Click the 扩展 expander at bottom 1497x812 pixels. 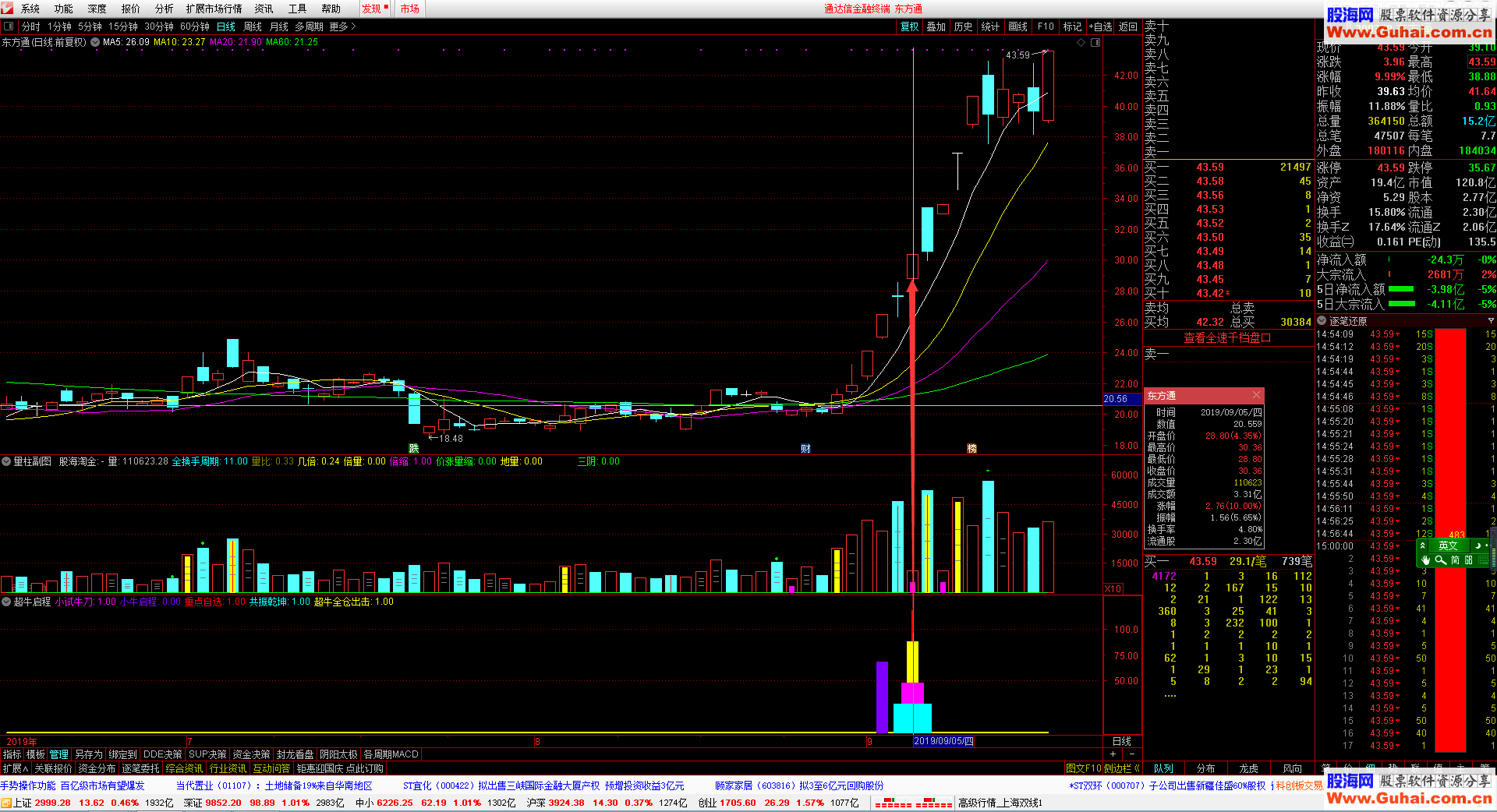coord(15,768)
